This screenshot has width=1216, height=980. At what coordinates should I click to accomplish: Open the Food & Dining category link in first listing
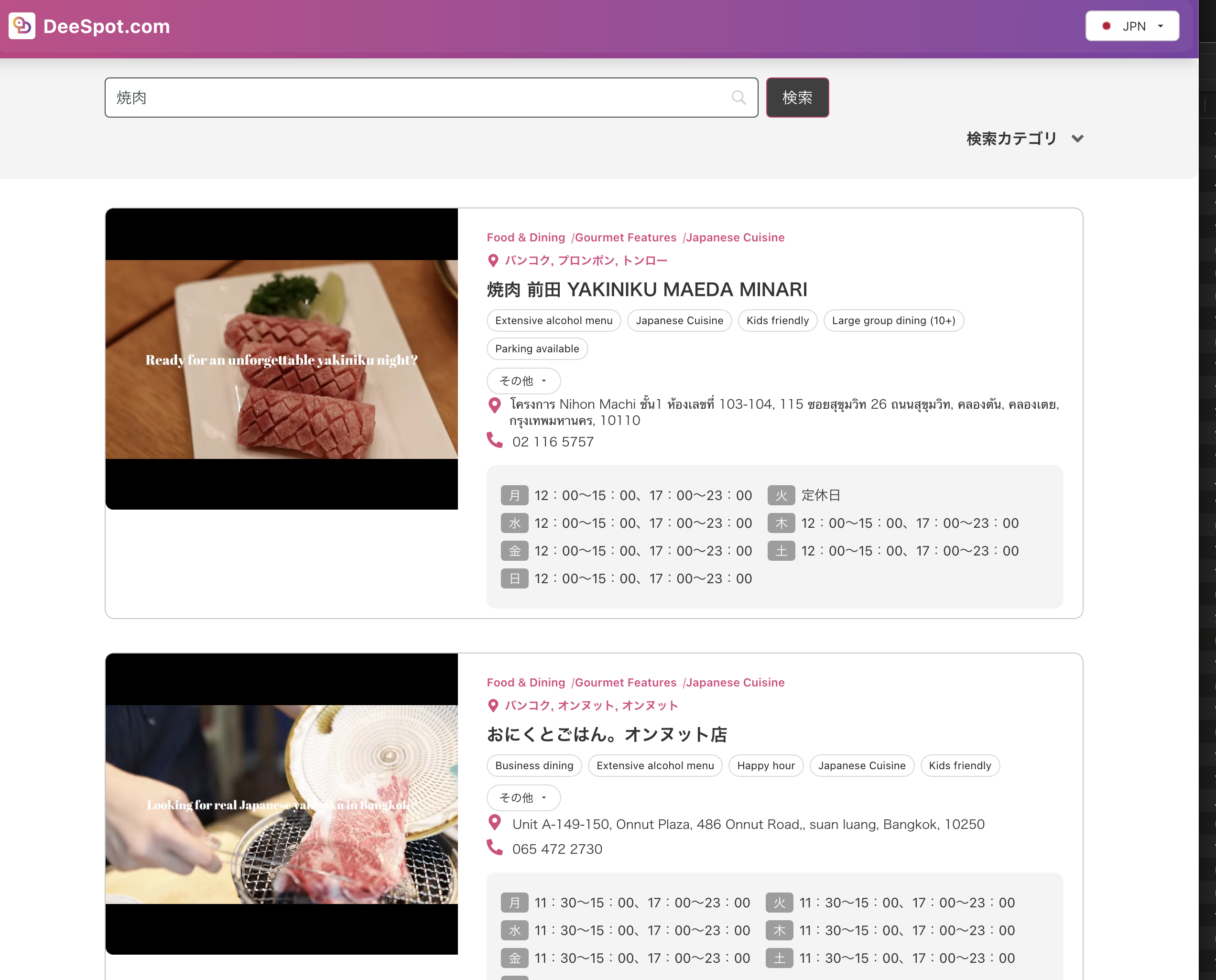point(526,238)
